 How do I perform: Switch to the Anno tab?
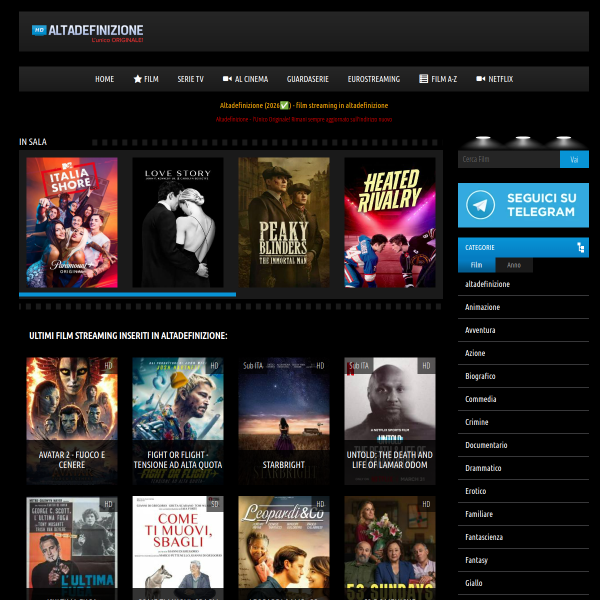pos(514,265)
